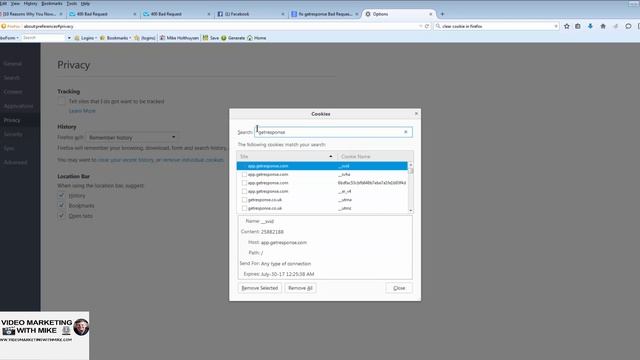Close the first 400 Bad Request tab
The height and width of the screenshot is (360, 640).
(x=135, y=14)
